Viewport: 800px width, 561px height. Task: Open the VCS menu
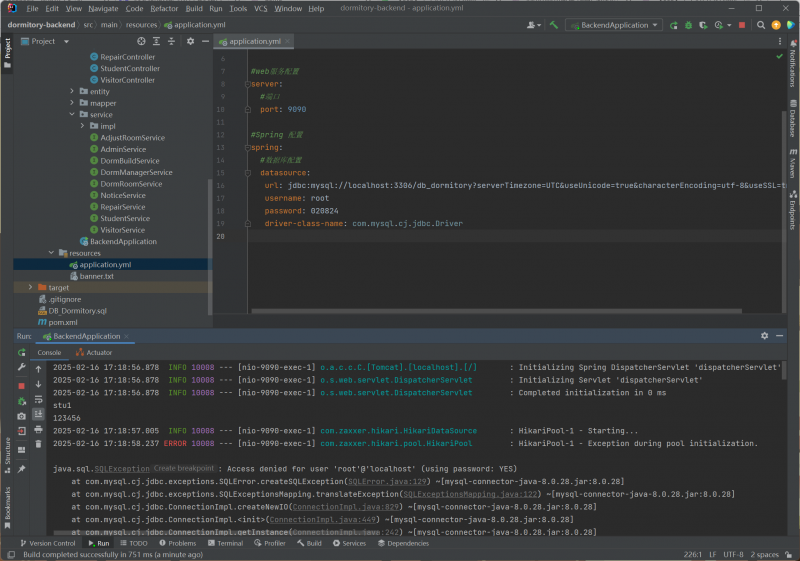(x=261, y=9)
